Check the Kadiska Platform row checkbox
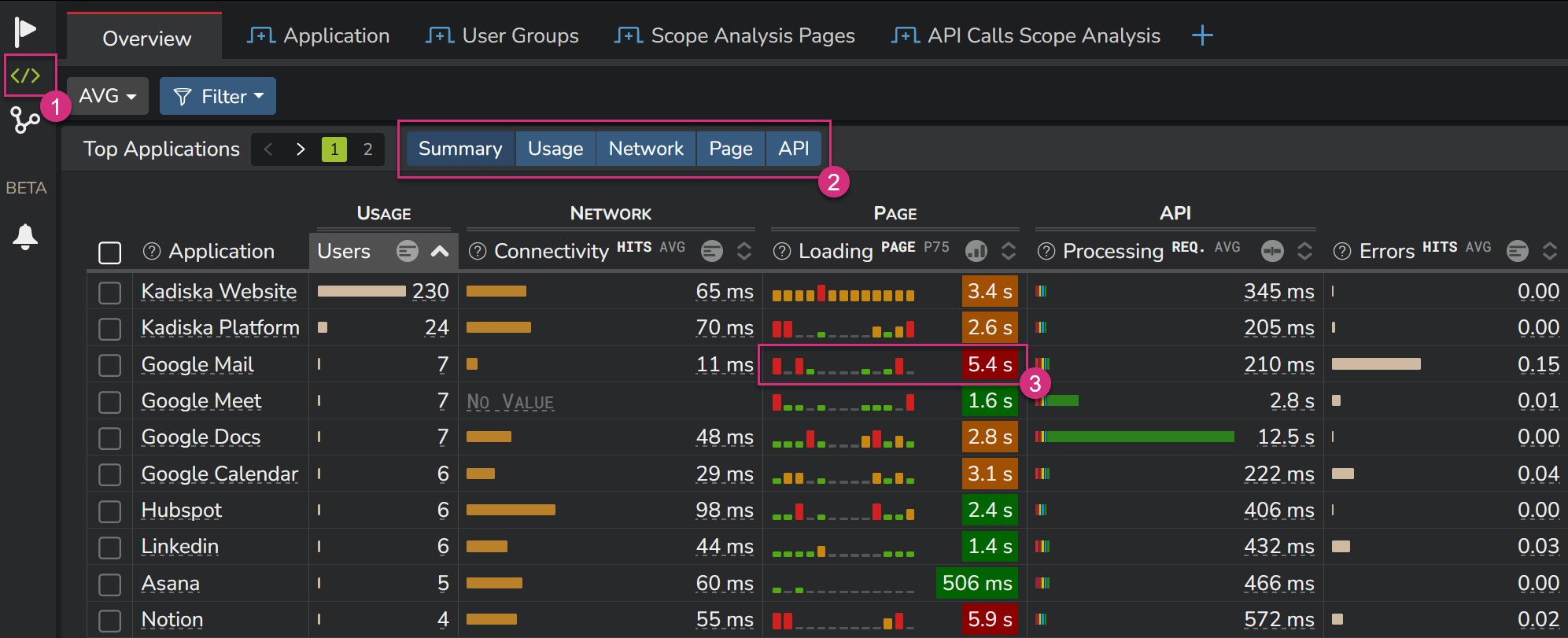 [110, 329]
